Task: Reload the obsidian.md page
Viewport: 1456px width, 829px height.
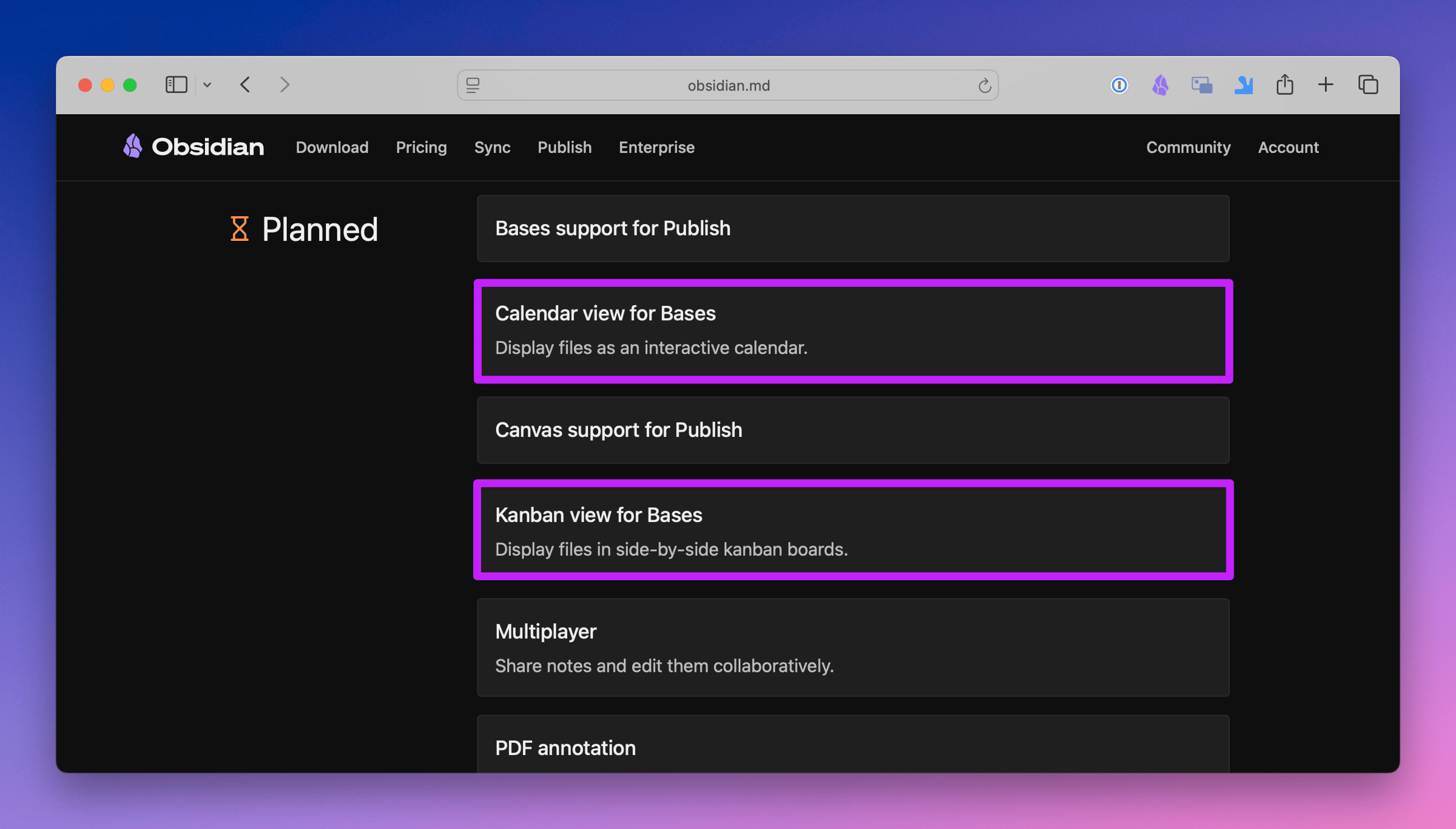Action: coord(984,86)
